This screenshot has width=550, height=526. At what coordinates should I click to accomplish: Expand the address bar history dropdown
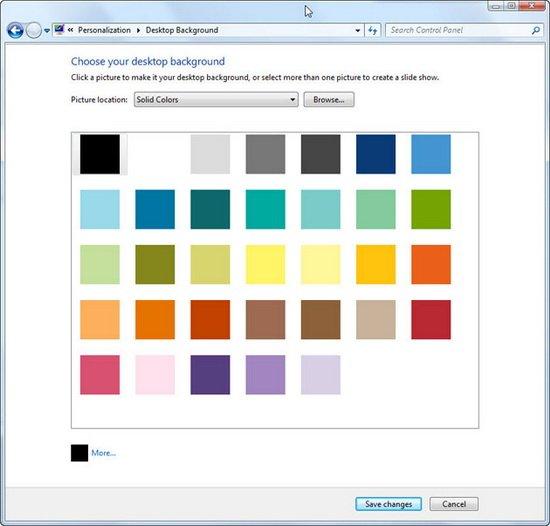(x=357, y=31)
